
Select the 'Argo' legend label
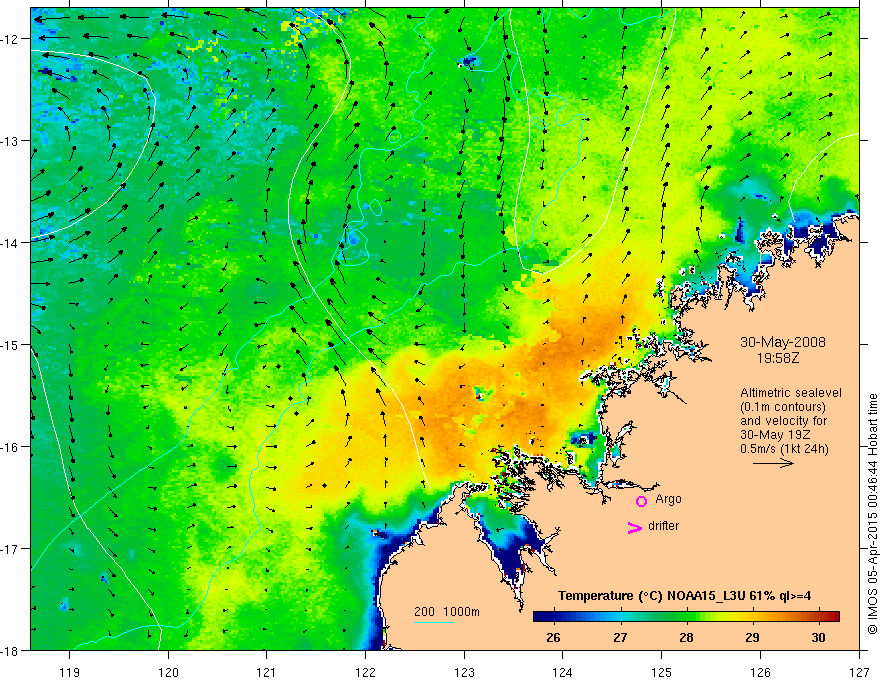668,499
